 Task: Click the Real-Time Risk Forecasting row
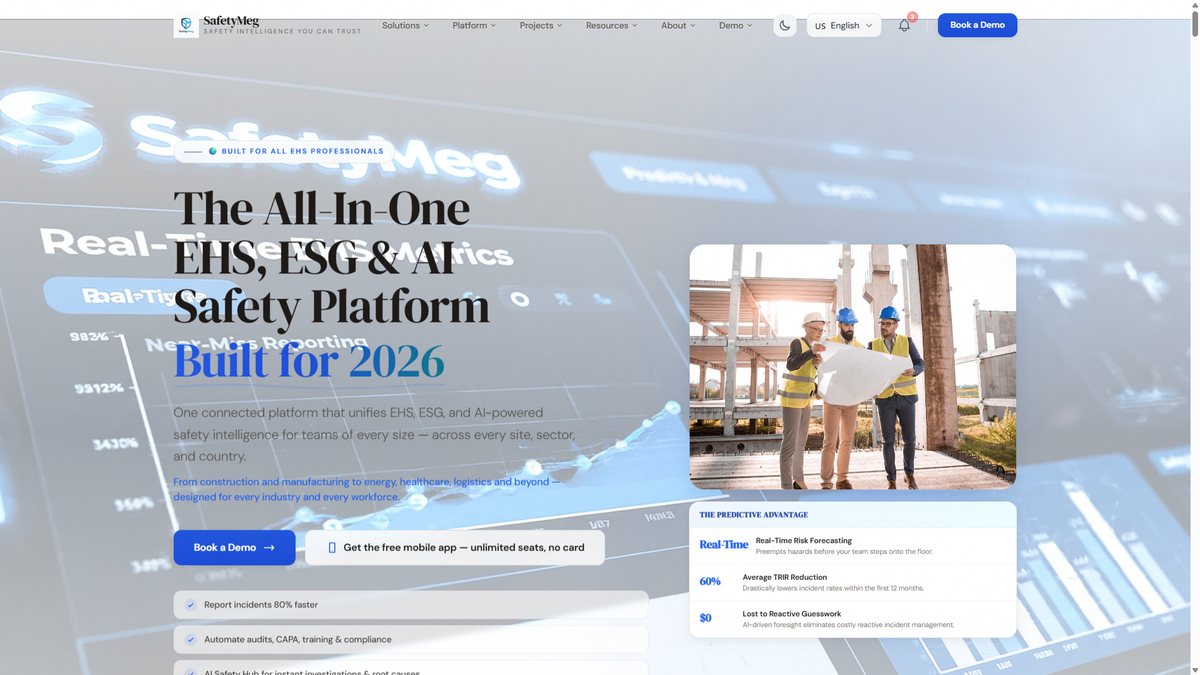pos(853,545)
